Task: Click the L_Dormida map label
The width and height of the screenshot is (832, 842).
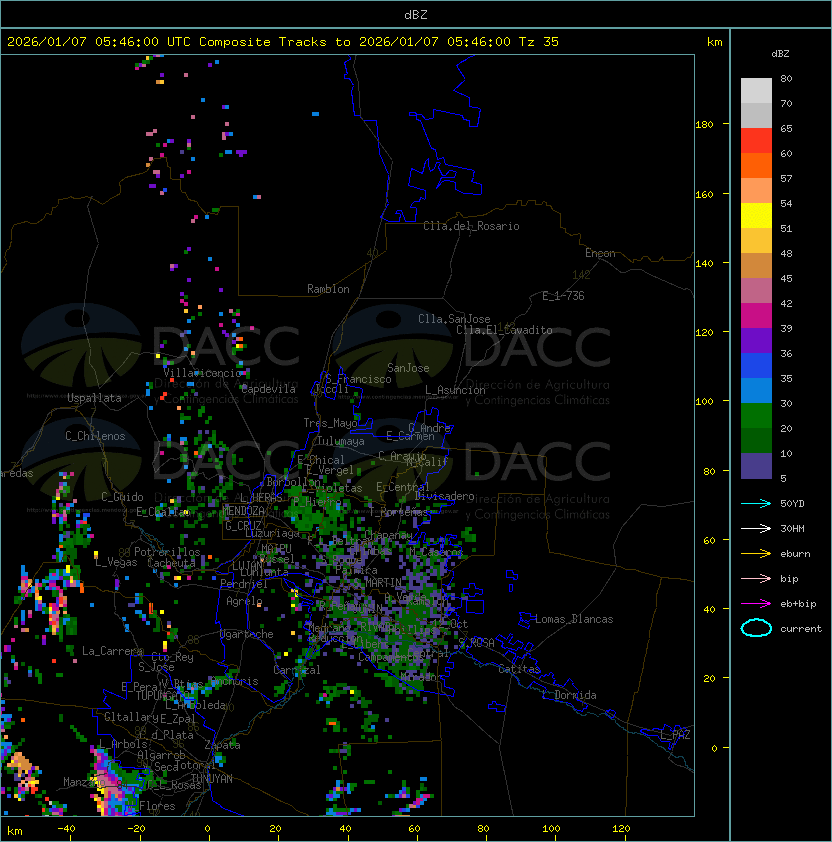Action: tap(569, 695)
